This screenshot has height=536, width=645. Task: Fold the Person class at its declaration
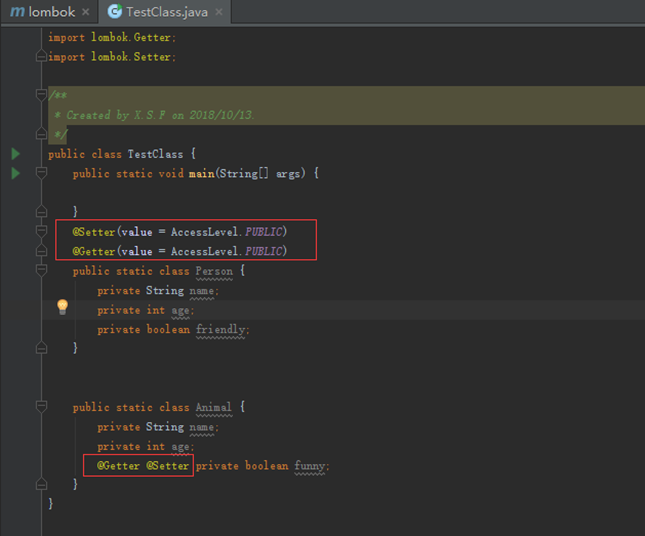(x=41, y=271)
